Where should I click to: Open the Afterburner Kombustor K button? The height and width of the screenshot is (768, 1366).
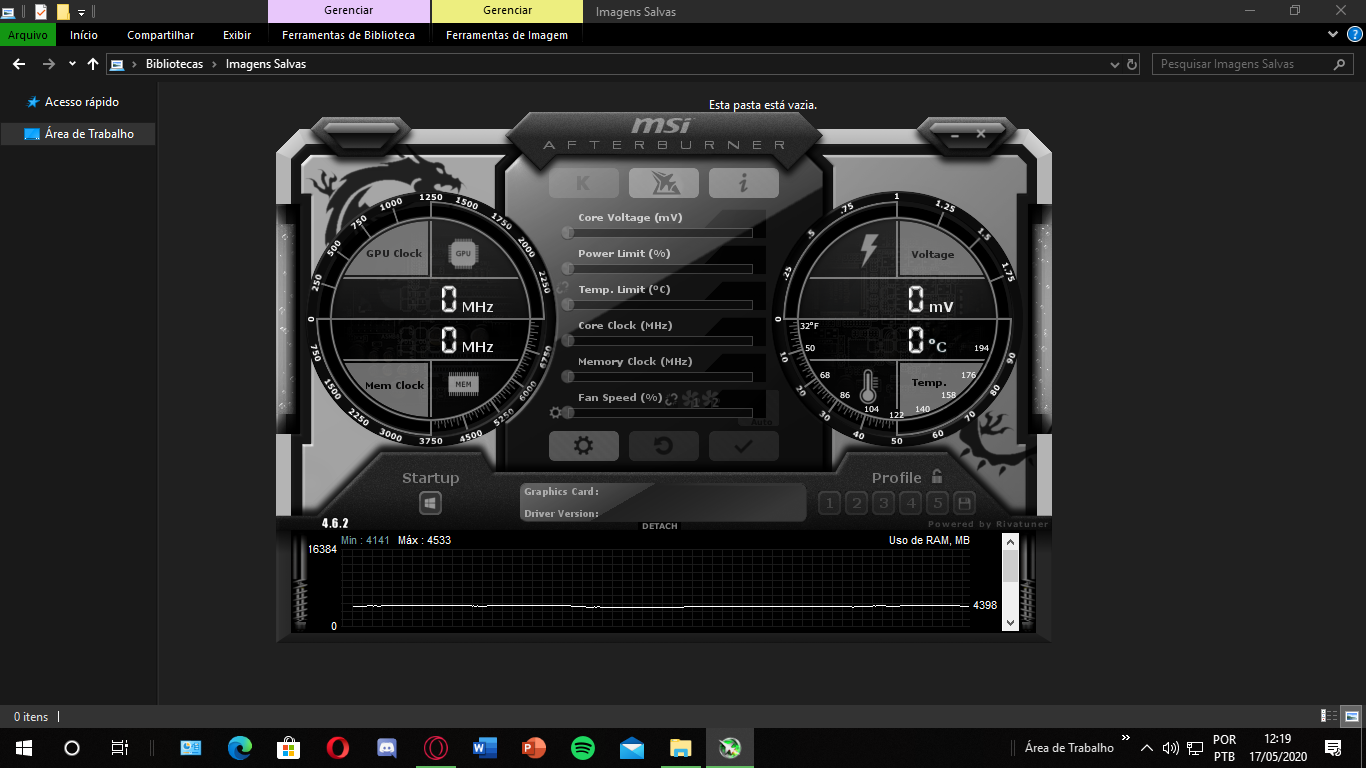click(x=583, y=183)
